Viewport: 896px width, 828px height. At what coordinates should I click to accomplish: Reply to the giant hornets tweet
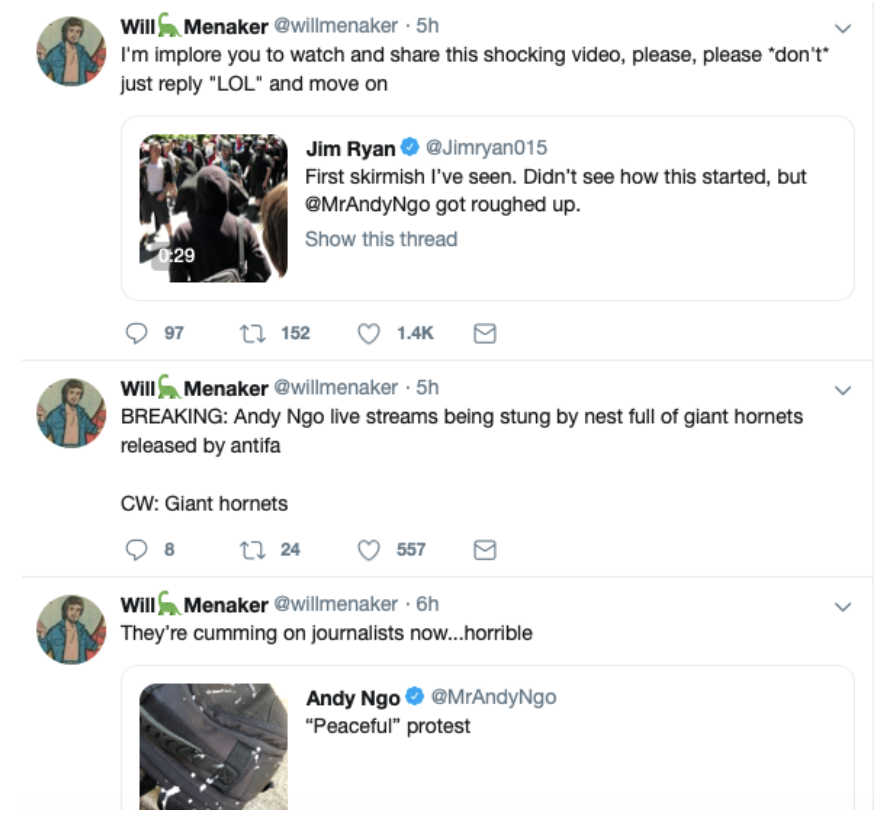tap(137, 550)
